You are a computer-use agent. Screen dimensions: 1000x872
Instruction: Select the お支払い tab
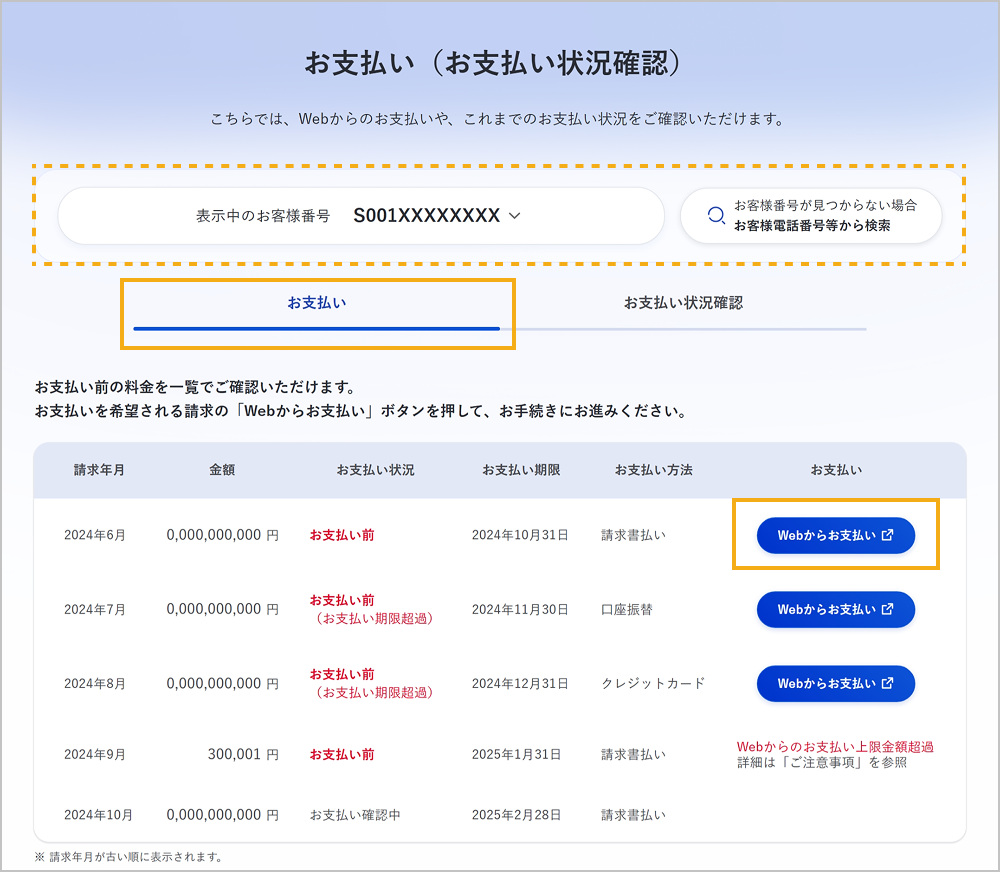tap(317, 303)
